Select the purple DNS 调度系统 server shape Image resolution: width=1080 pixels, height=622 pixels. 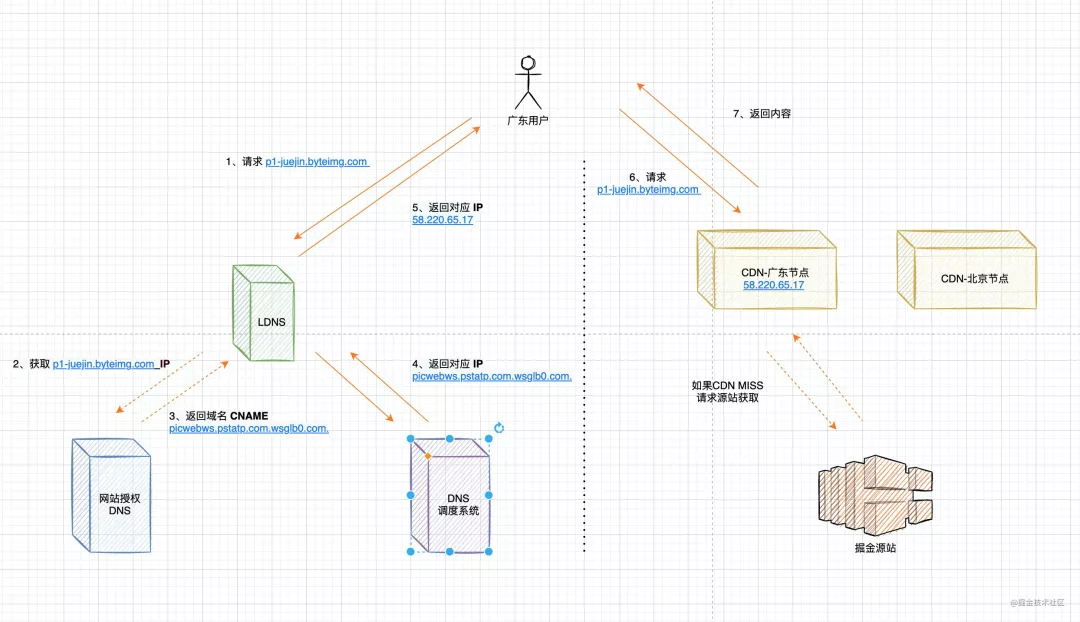pyautogui.click(x=450, y=495)
